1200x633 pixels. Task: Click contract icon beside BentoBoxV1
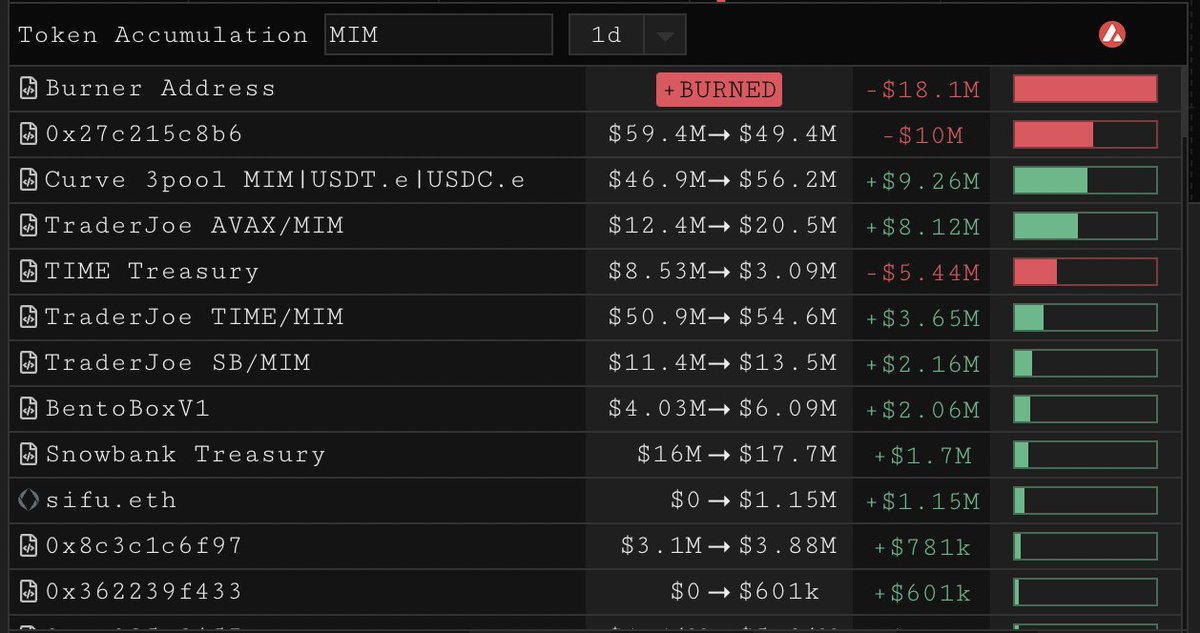29,409
